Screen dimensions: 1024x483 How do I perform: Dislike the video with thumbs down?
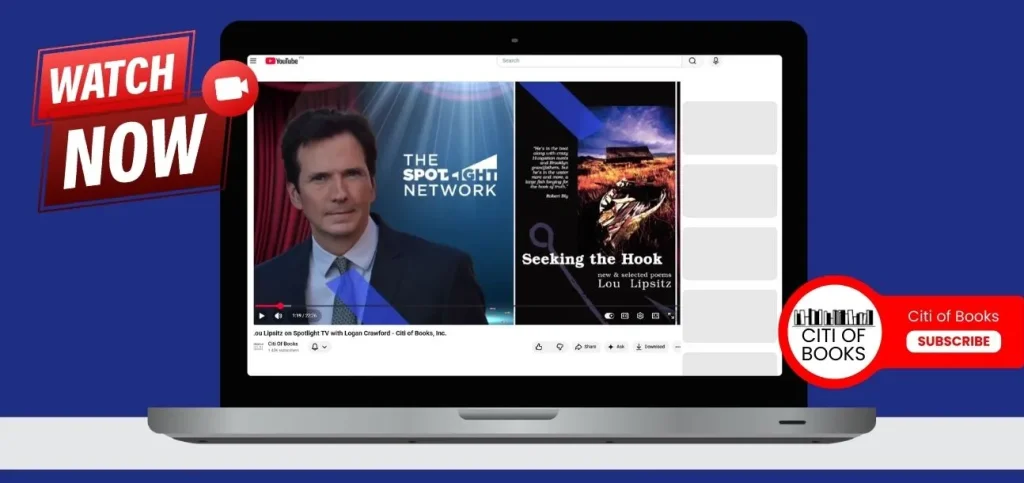click(560, 347)
